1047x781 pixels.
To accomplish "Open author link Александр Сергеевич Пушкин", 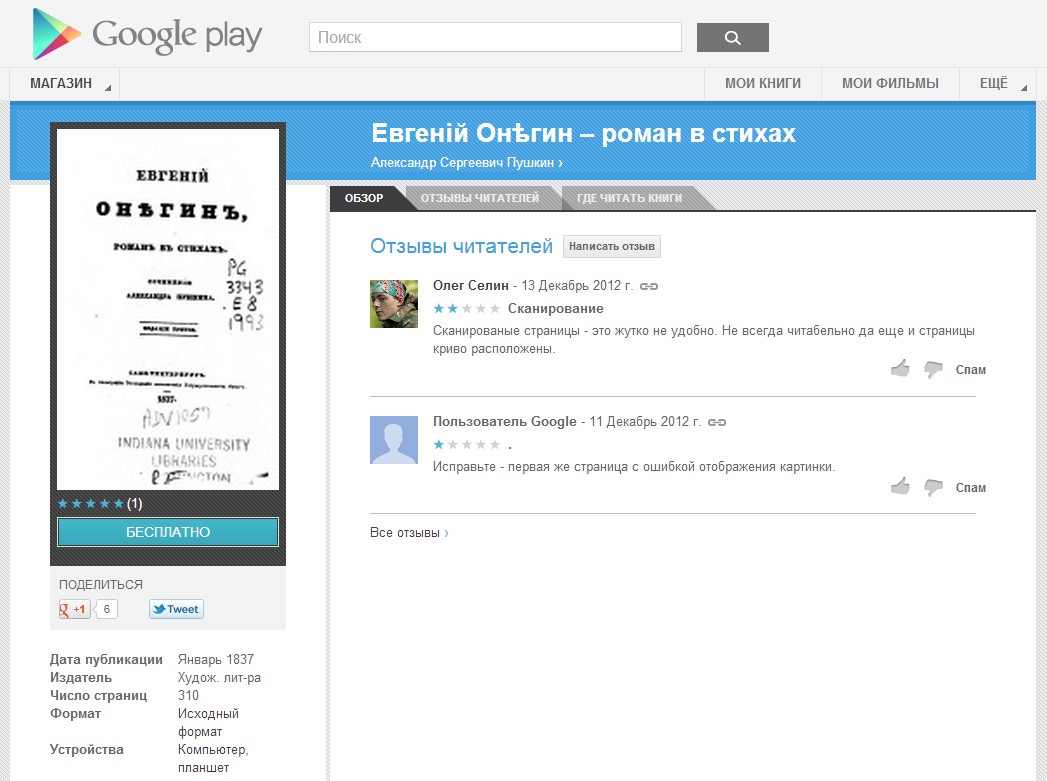I will [466, 162].
